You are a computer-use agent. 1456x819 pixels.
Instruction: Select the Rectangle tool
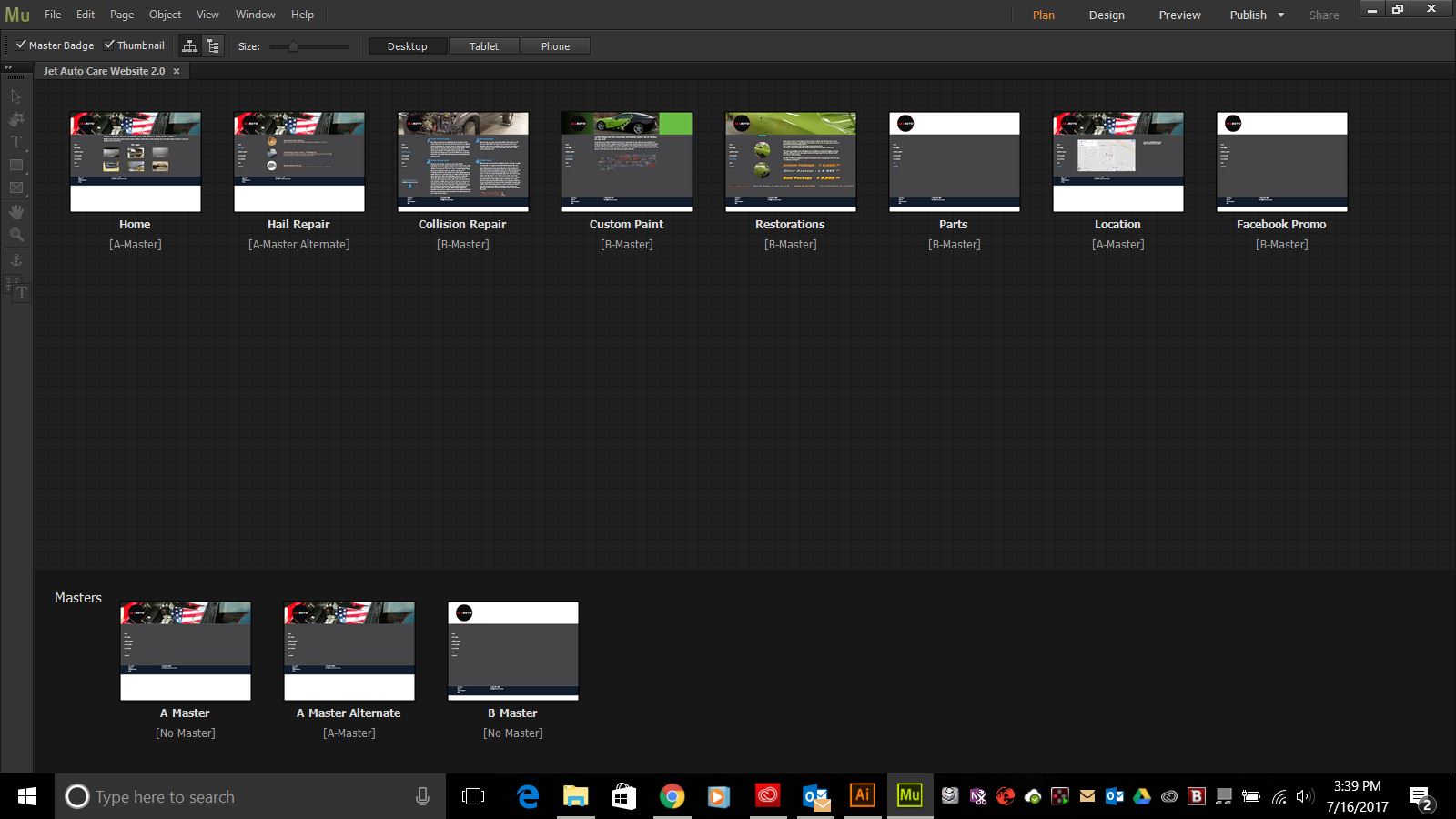click(16, 165)
